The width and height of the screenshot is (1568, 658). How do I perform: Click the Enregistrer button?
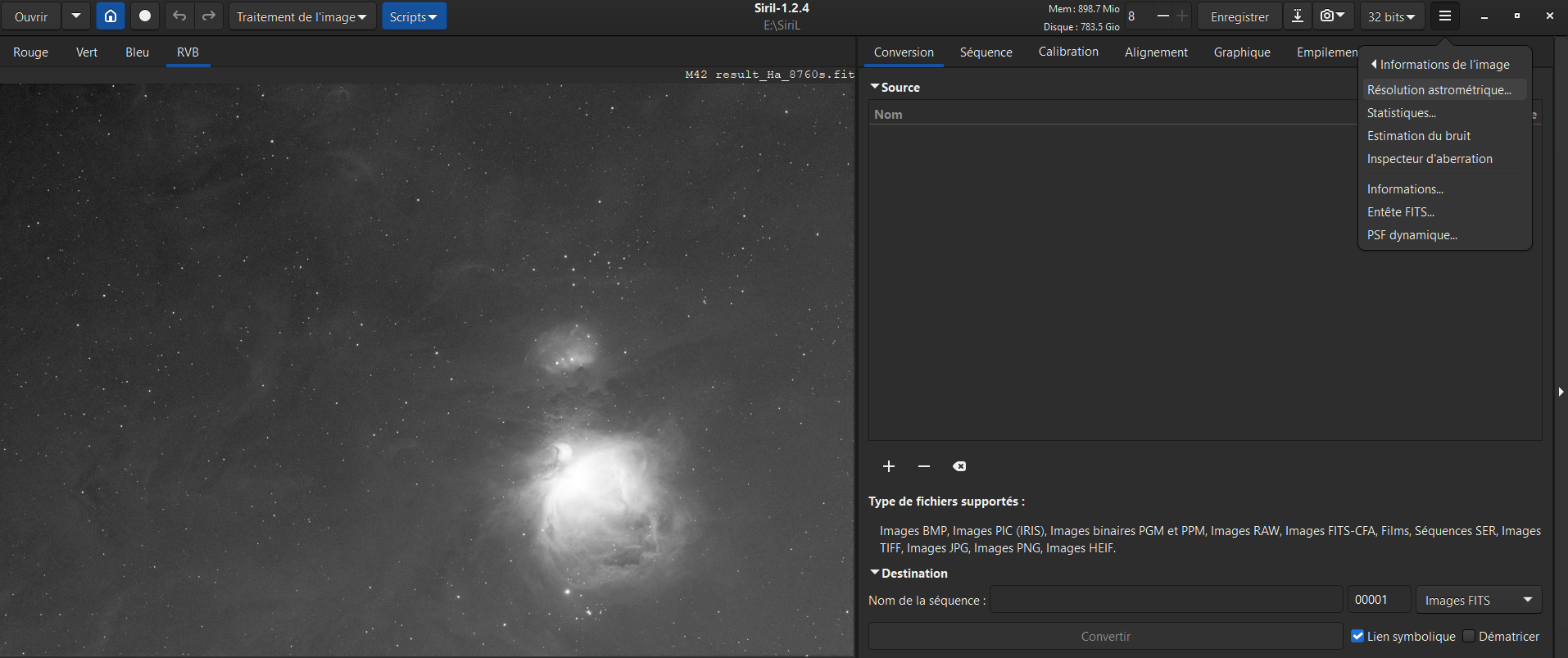(1239, 16)
